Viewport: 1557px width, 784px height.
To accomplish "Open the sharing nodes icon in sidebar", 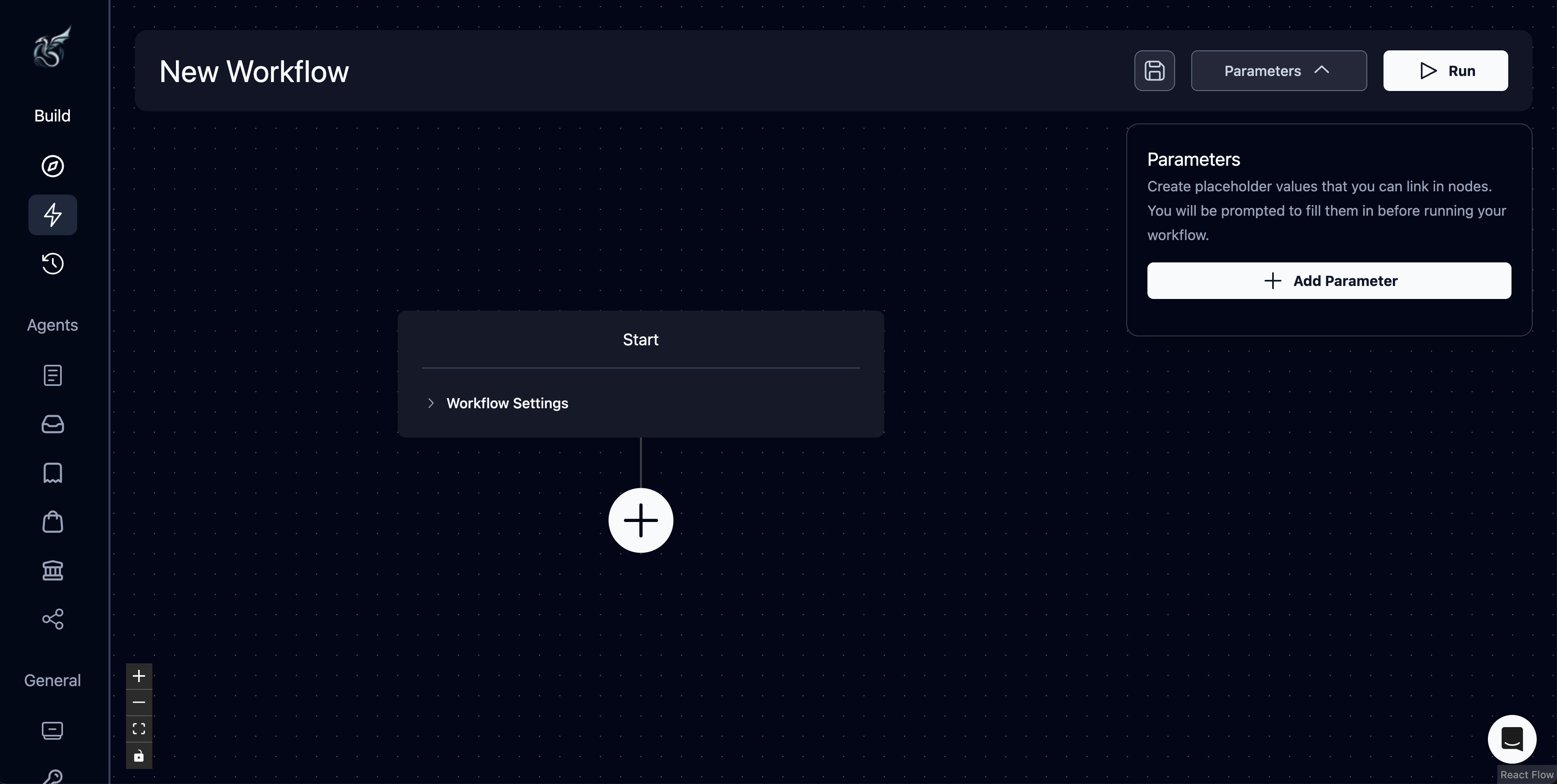I will [52, 619].
